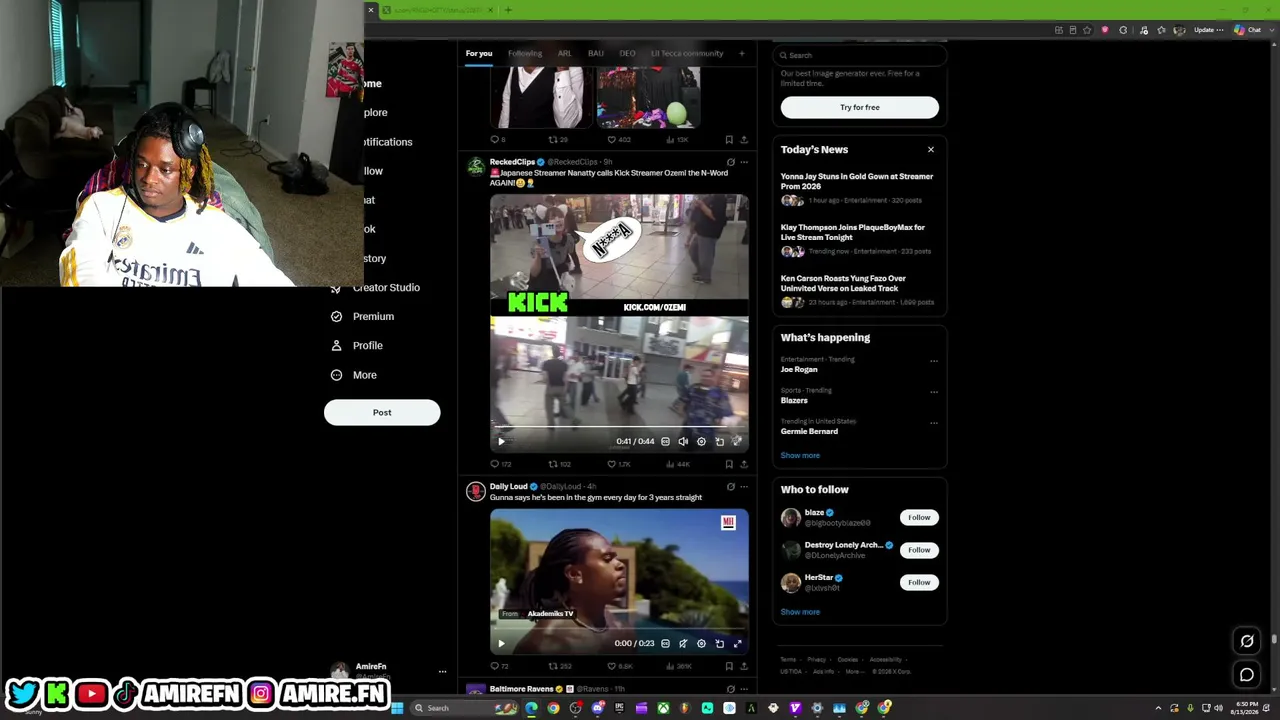Screen dimensions: 1280x720
Task: Open more options for ReckedClips post
Action: (743, 162)
